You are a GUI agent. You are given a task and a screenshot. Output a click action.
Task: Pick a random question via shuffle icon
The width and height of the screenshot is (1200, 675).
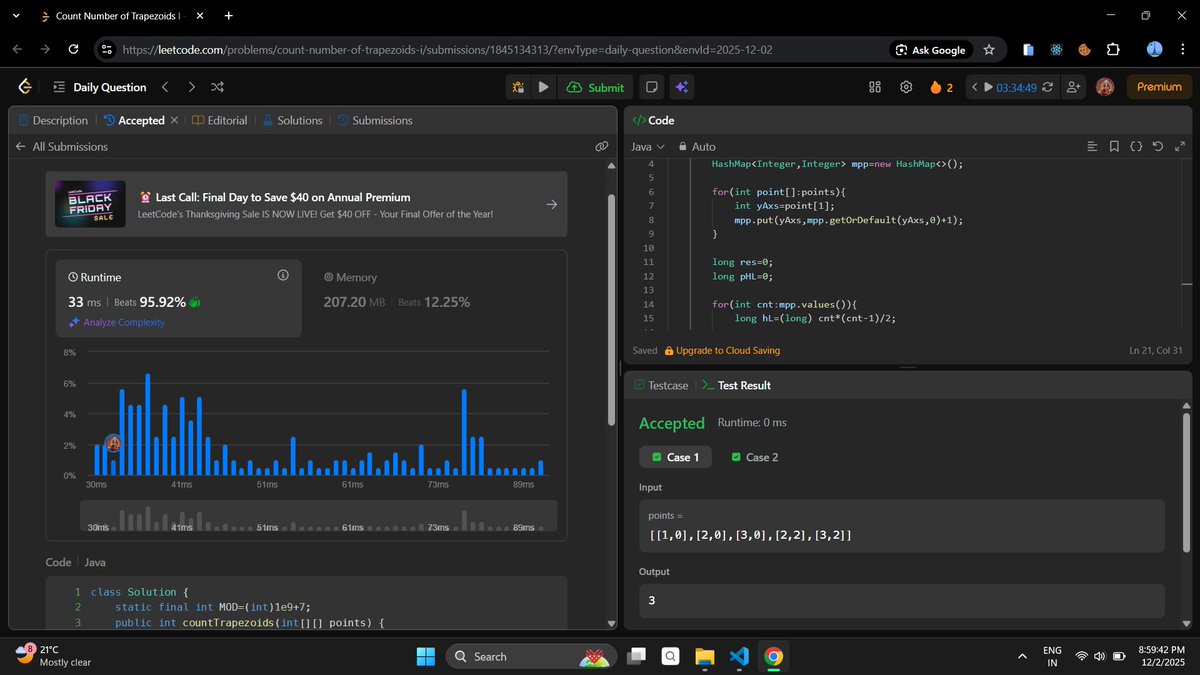(x=218, y=87)
